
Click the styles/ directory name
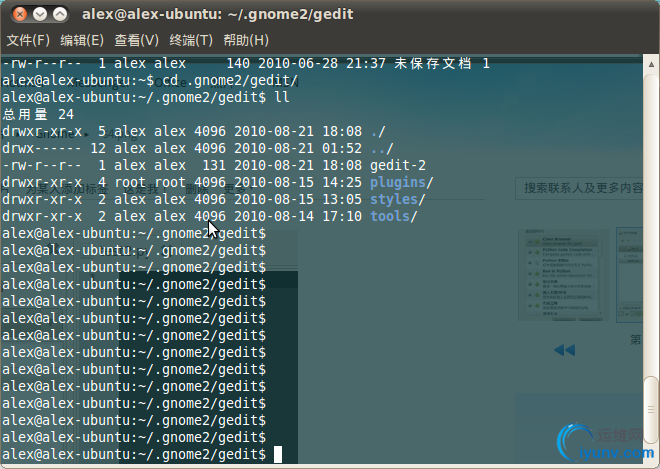(x=394, y=199)
